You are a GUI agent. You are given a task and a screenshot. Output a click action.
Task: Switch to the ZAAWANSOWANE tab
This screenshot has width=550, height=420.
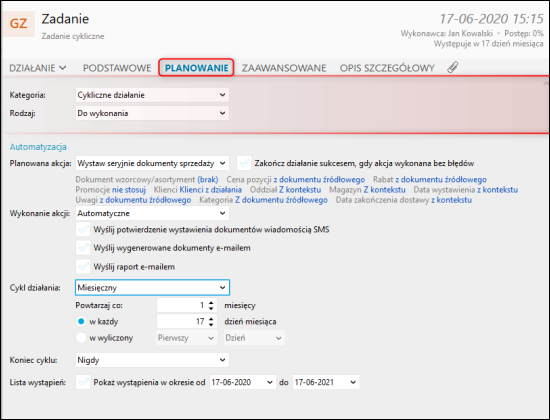[284, 68]
